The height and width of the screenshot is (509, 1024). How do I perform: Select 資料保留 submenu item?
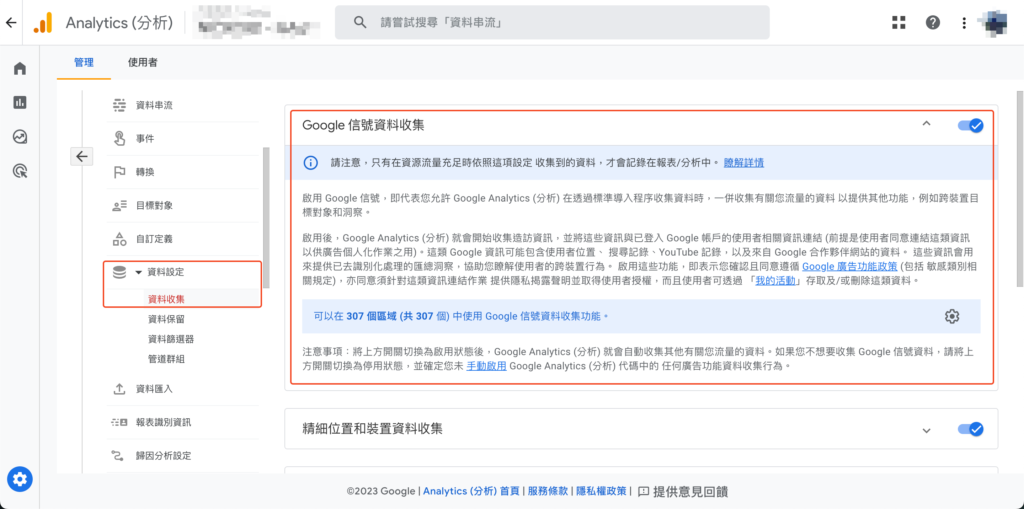[x=167, y=319]
